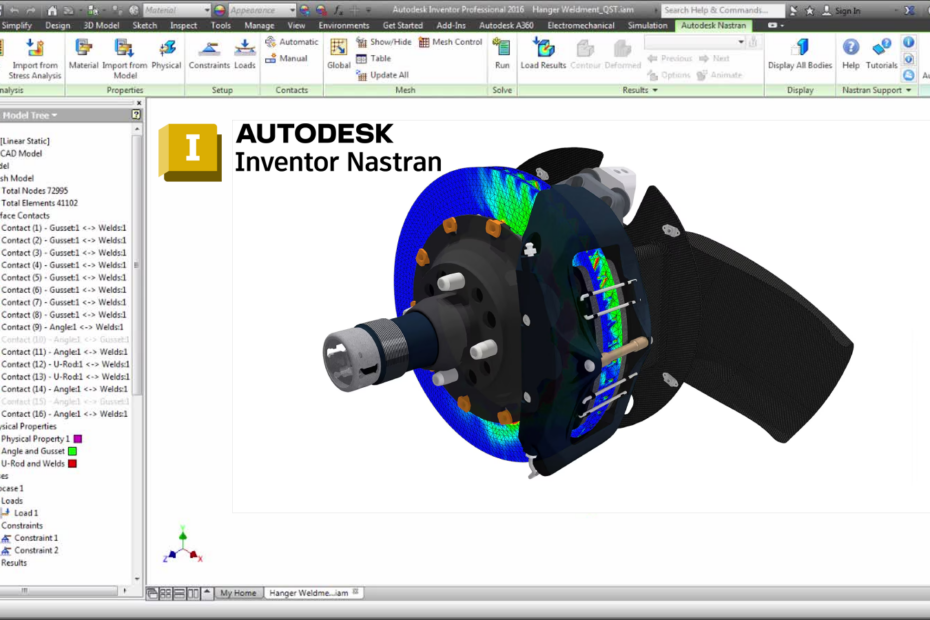Click the Manual contacts icon
Viewport: 930px width, 620px height.
(x=270, y=58)
